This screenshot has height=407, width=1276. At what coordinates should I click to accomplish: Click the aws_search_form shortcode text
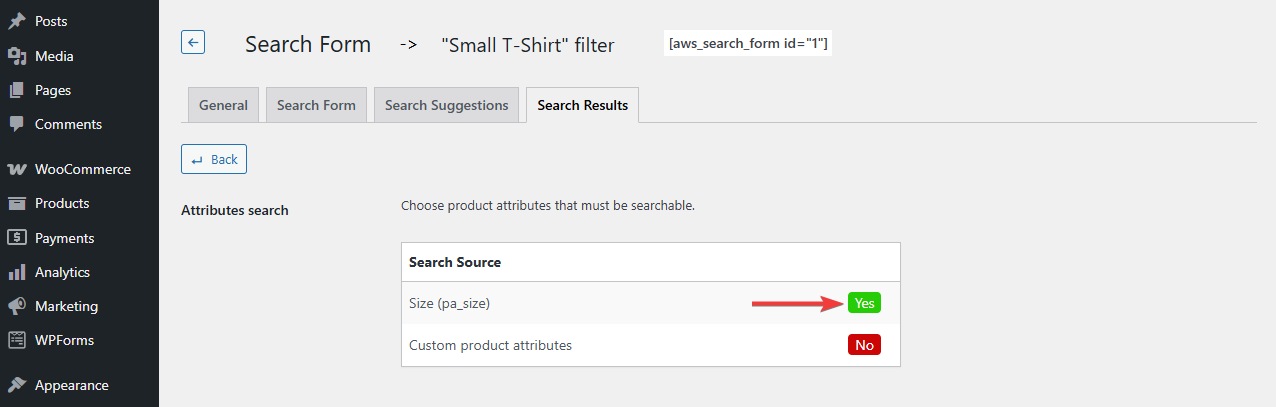click(x=748, y=44)
